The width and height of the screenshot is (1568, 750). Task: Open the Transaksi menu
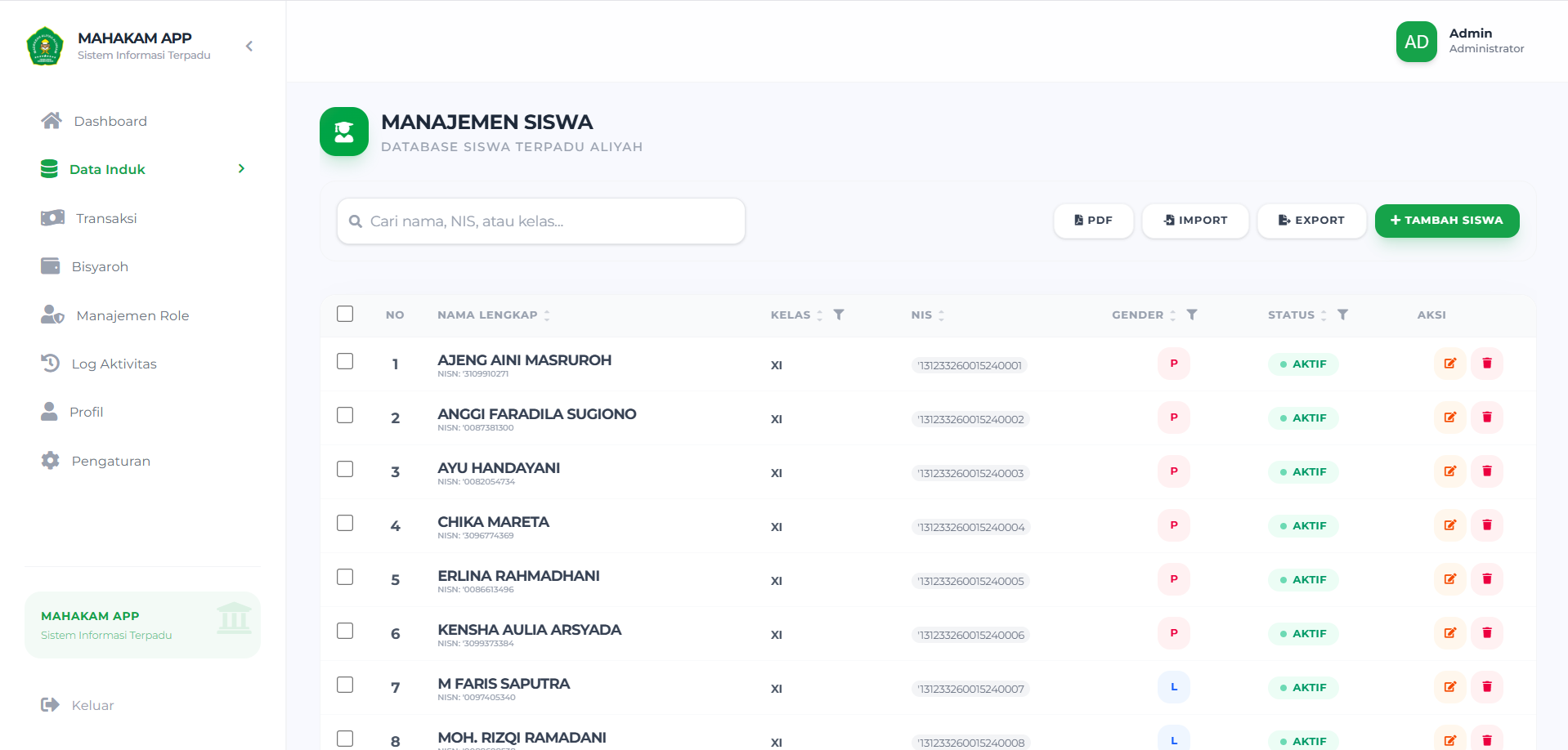click(x=106, y=218)
